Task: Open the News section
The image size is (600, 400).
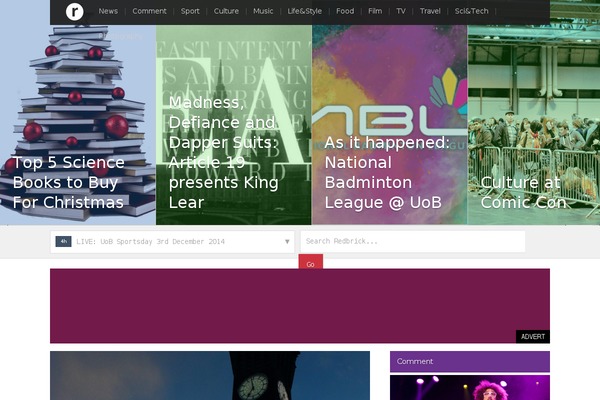Action: pyautogui.click(x=108, y=11)
